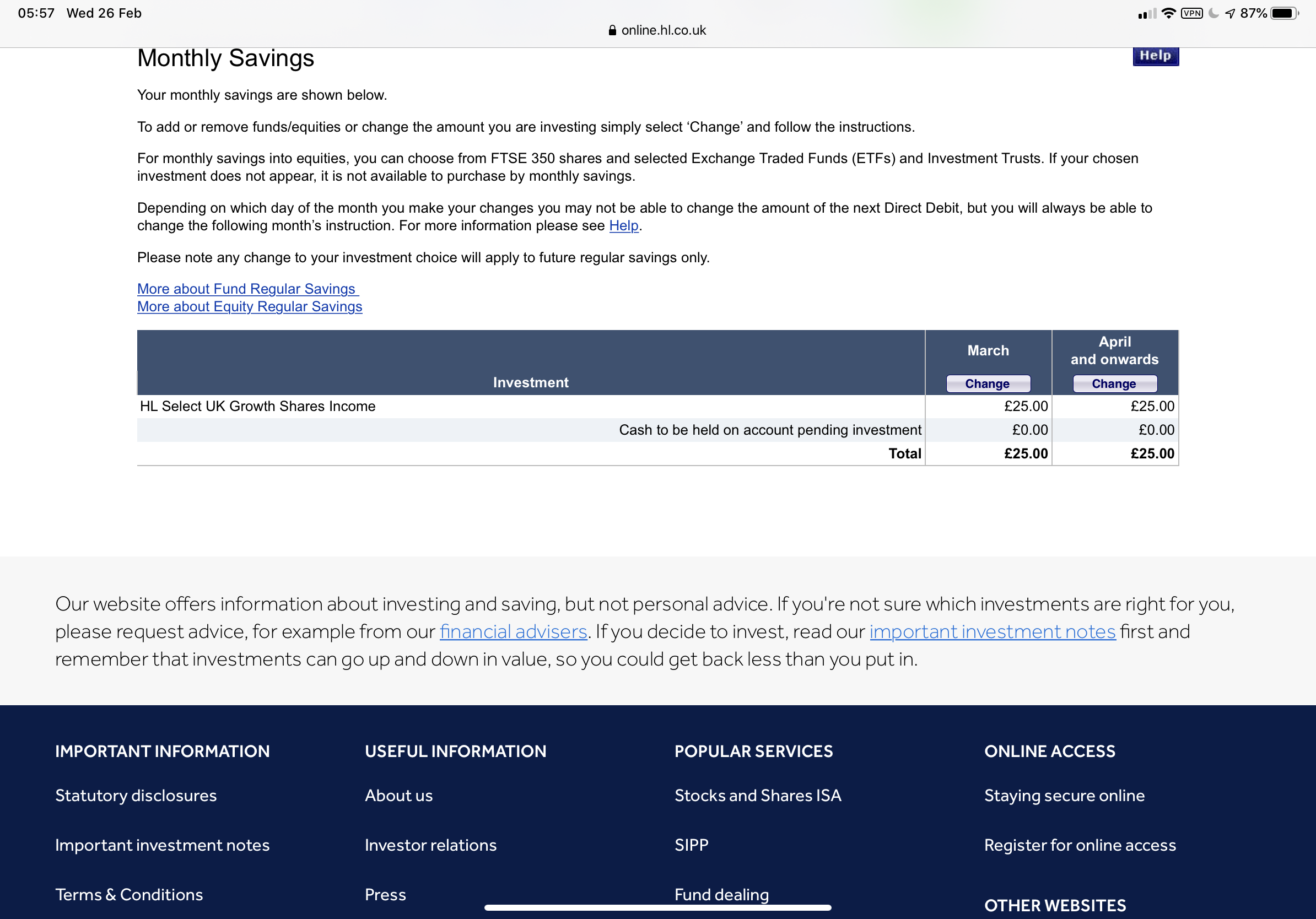Open More about Fund Regular Savings link
Screen dimensions: 1316x919
(247, 289)
